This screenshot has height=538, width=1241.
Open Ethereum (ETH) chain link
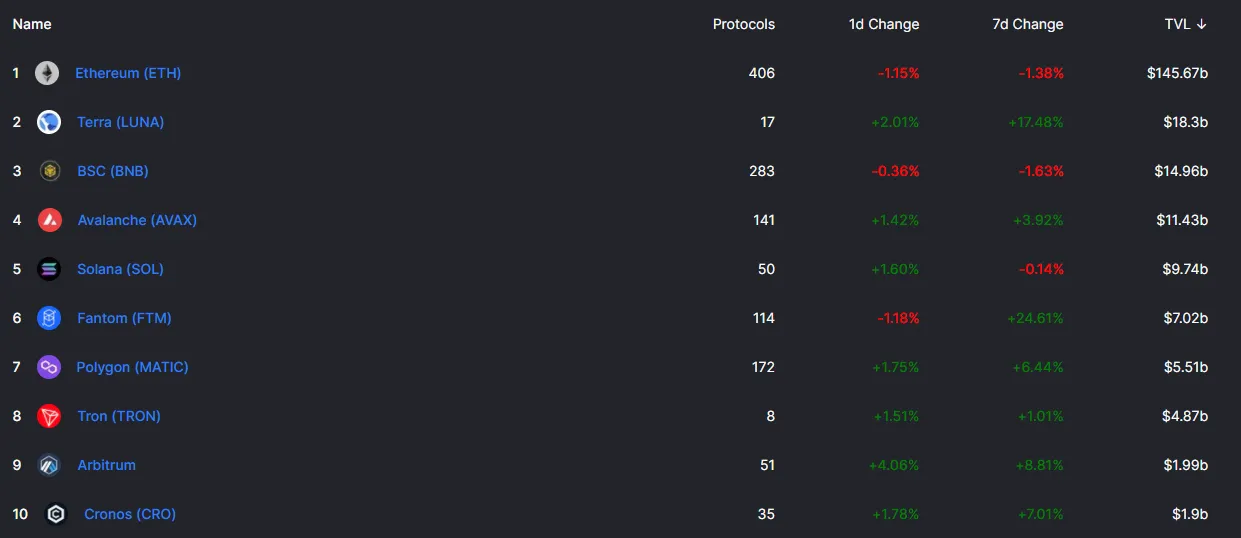pos(128,73)
